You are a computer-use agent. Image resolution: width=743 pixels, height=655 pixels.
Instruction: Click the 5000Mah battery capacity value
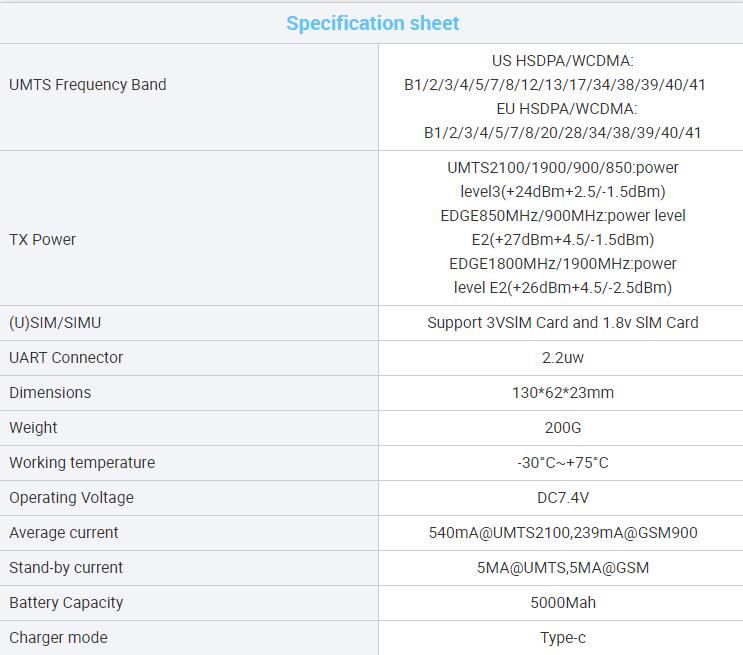(x=562, y=603)
